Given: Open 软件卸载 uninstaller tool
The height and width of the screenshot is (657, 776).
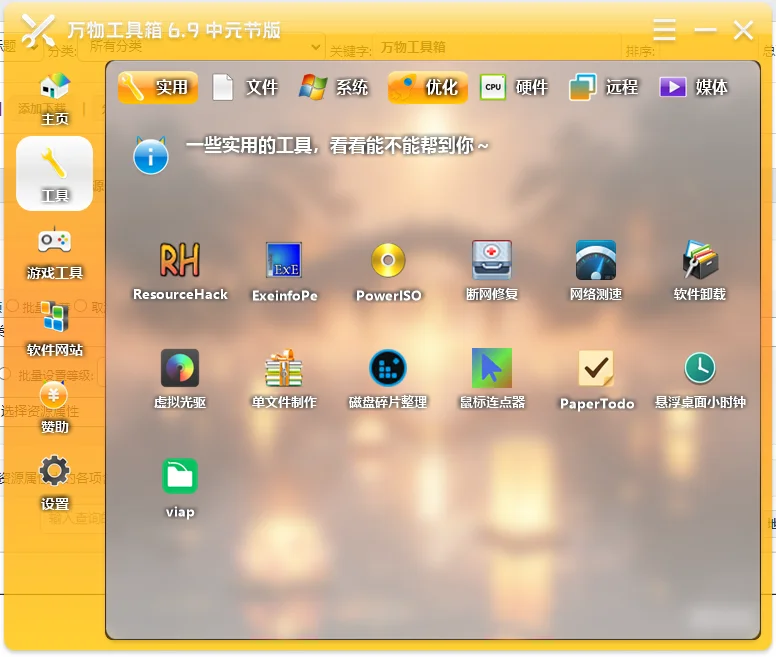Looking at the screenshot, I should coord(700,272).
